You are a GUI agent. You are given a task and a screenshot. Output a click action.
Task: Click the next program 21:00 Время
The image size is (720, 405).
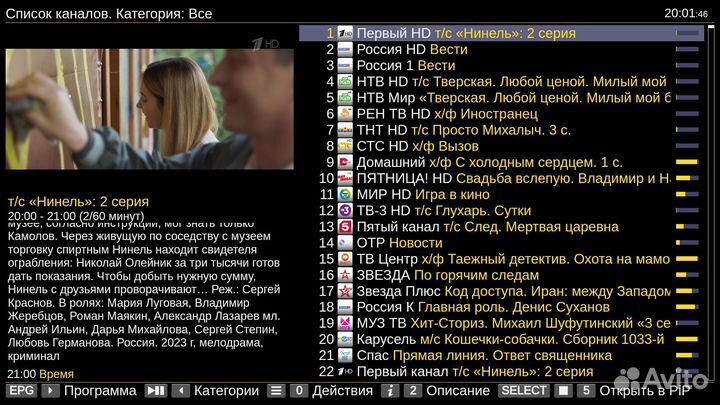[40, 374]
